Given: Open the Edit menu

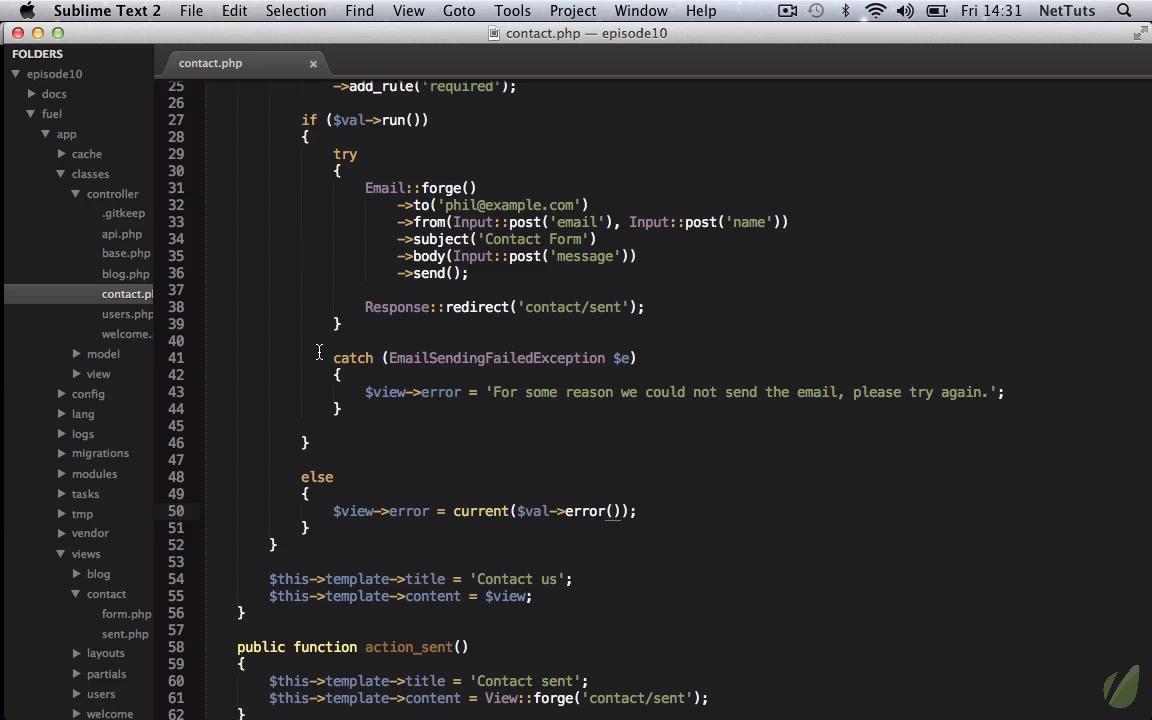Looking at the screenshot, I should pos(234,10).
